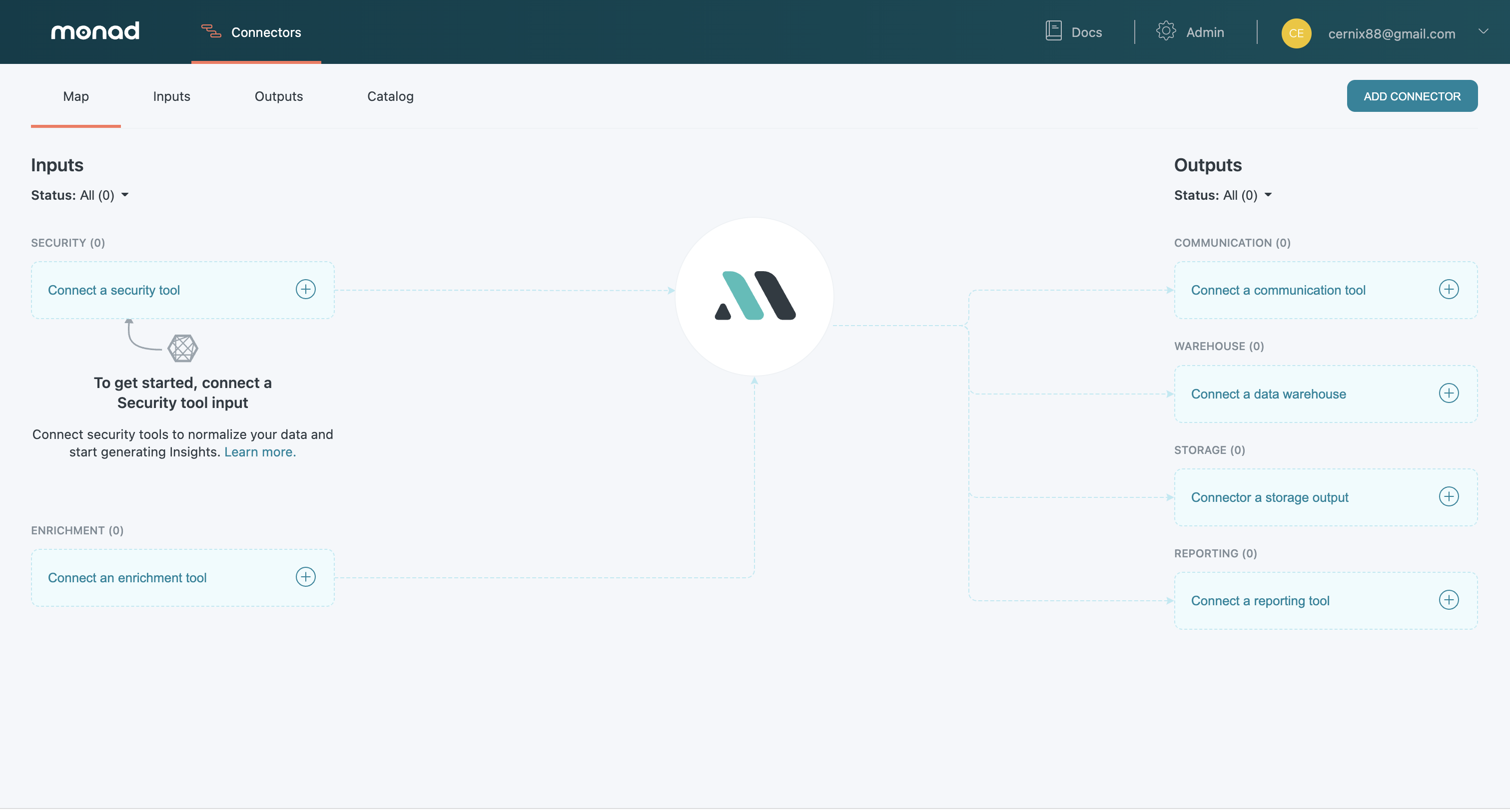Viewport: 1510px width, 812px height.
Task: Open the Outputs status filter dropdown
Action: [1223, 195]
